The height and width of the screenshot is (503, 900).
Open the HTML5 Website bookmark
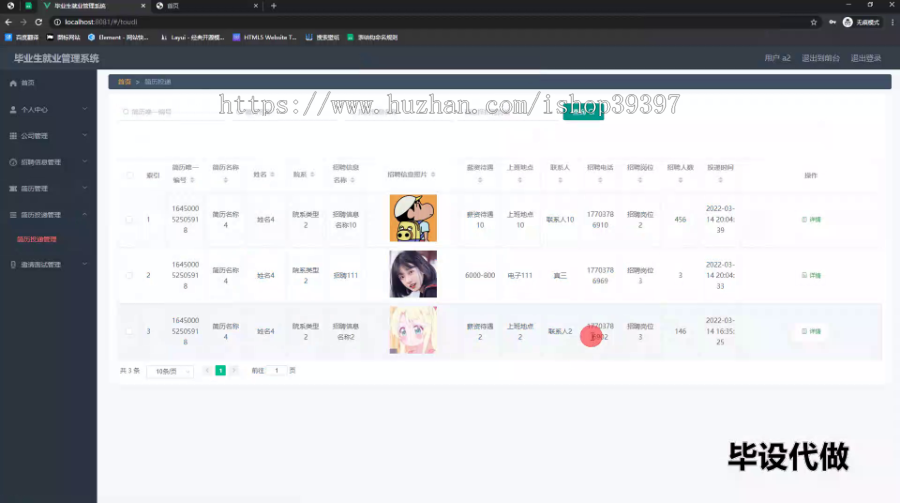[265, 37]
